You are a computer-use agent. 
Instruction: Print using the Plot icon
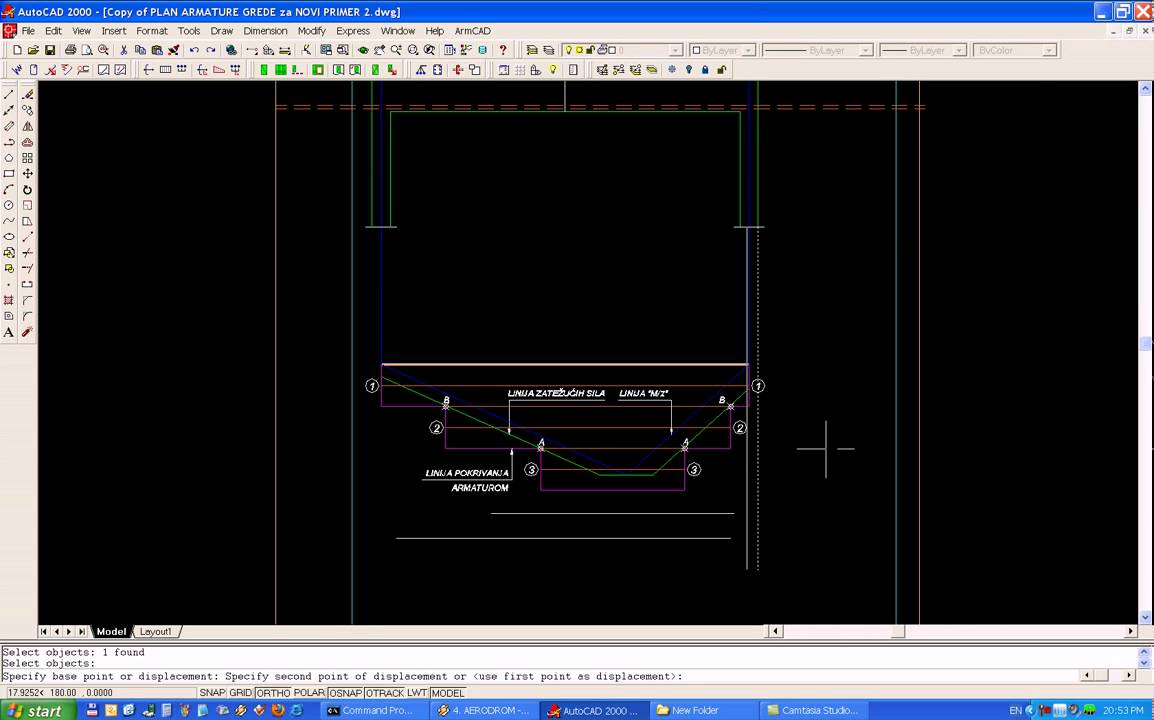point(71,50)
